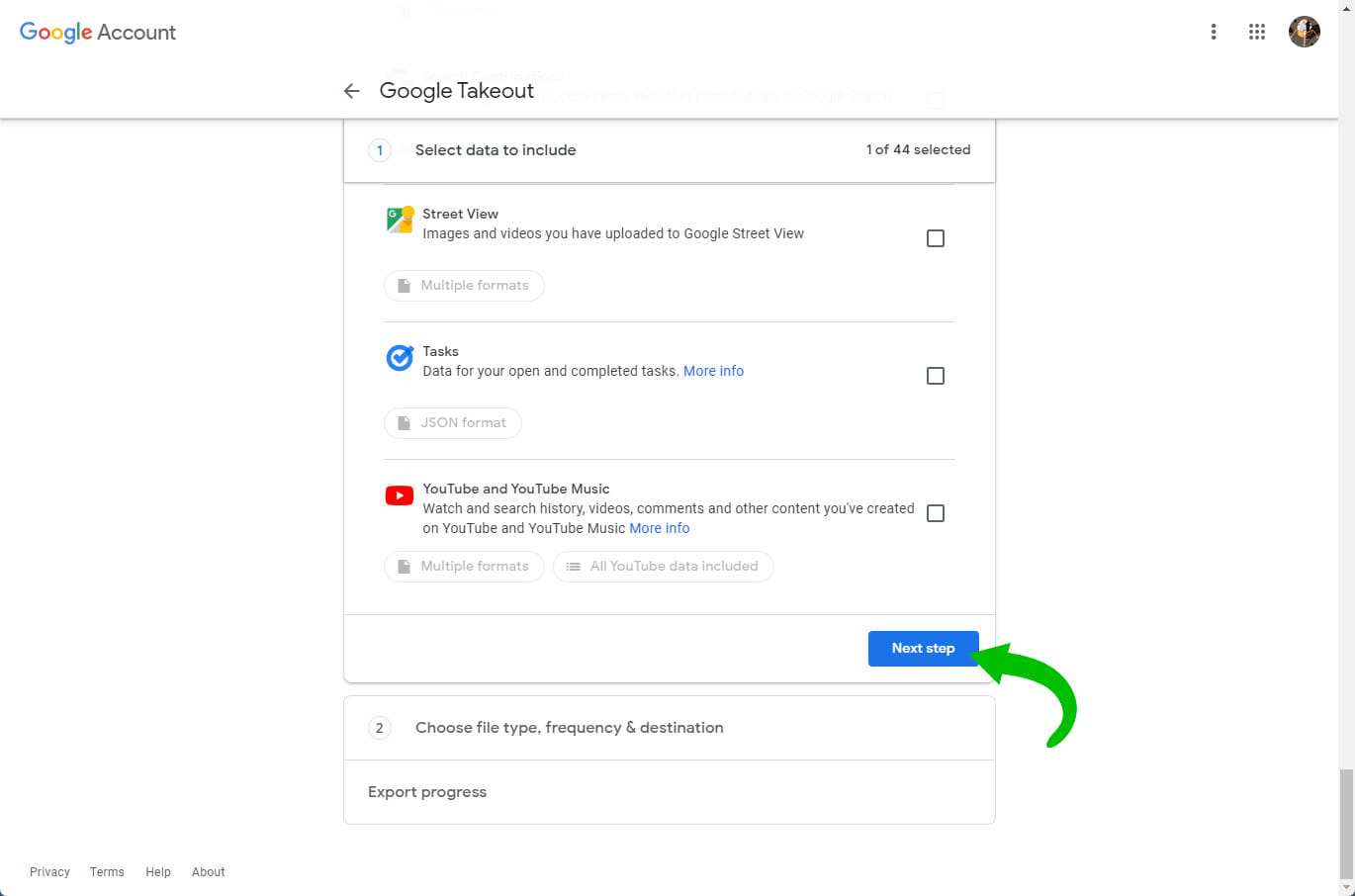
Task: Open the Tasks JSON format chip
Action: click(x=453, y=423)
